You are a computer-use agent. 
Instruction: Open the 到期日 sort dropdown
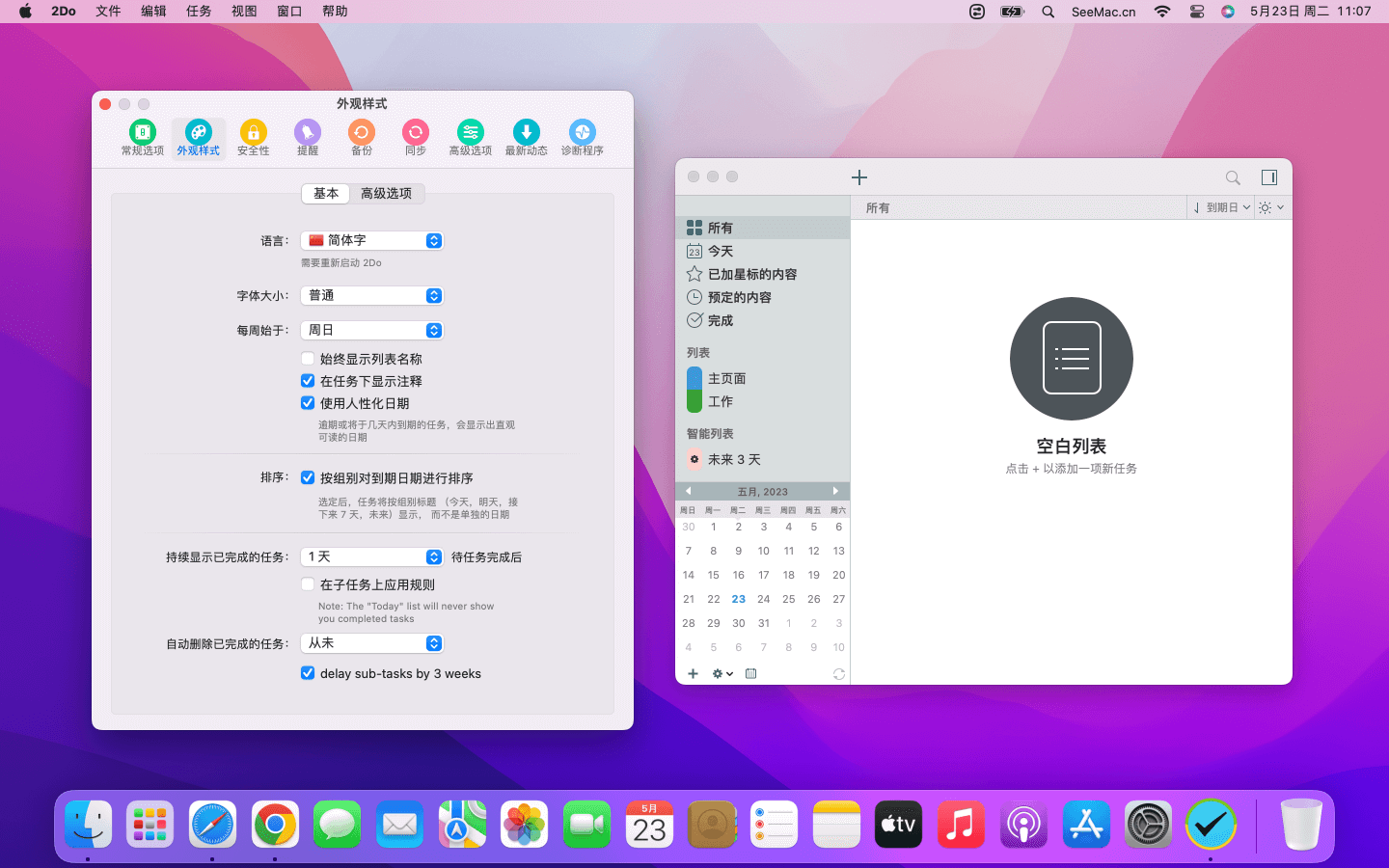click(x=1221, y=207)
